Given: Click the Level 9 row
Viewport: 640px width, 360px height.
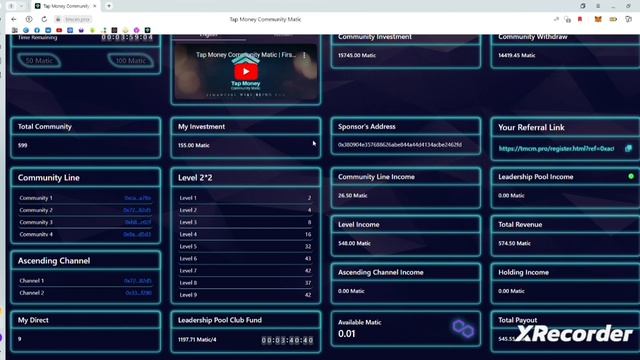Looking at the screenshot, I should coord(245,295).
